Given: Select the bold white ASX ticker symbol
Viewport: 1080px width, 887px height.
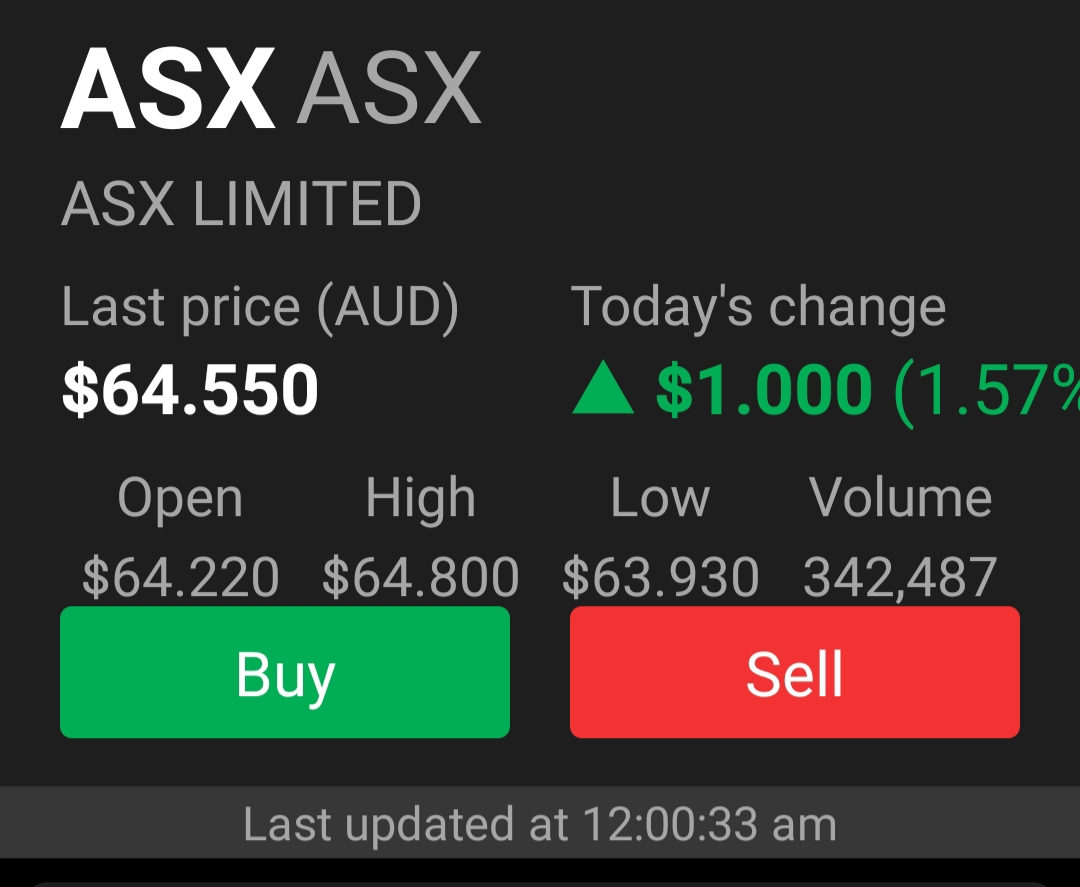Looking at the screenshot, I should 168,90.
